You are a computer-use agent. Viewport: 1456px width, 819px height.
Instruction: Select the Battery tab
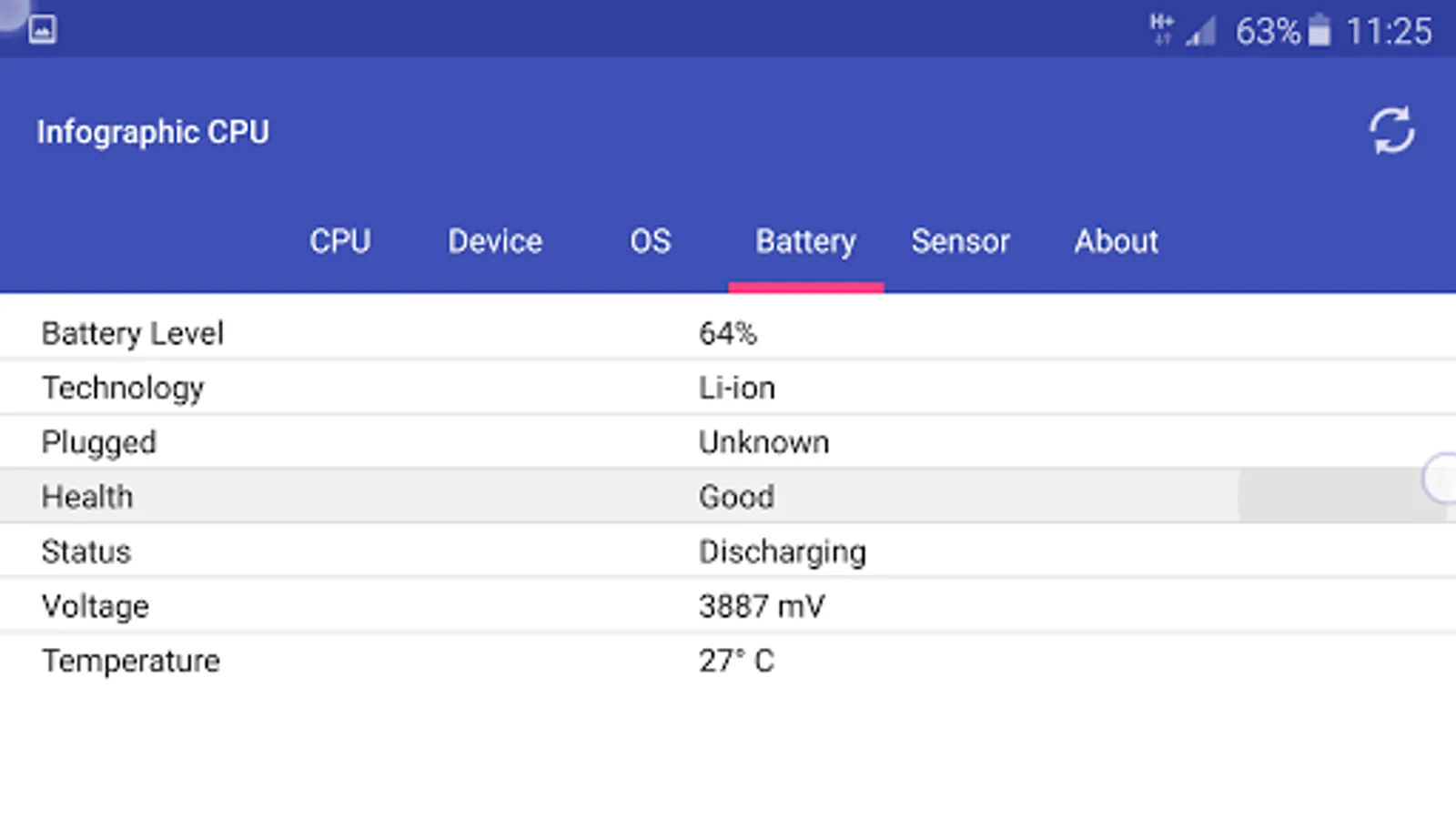(x=805, y=241)
